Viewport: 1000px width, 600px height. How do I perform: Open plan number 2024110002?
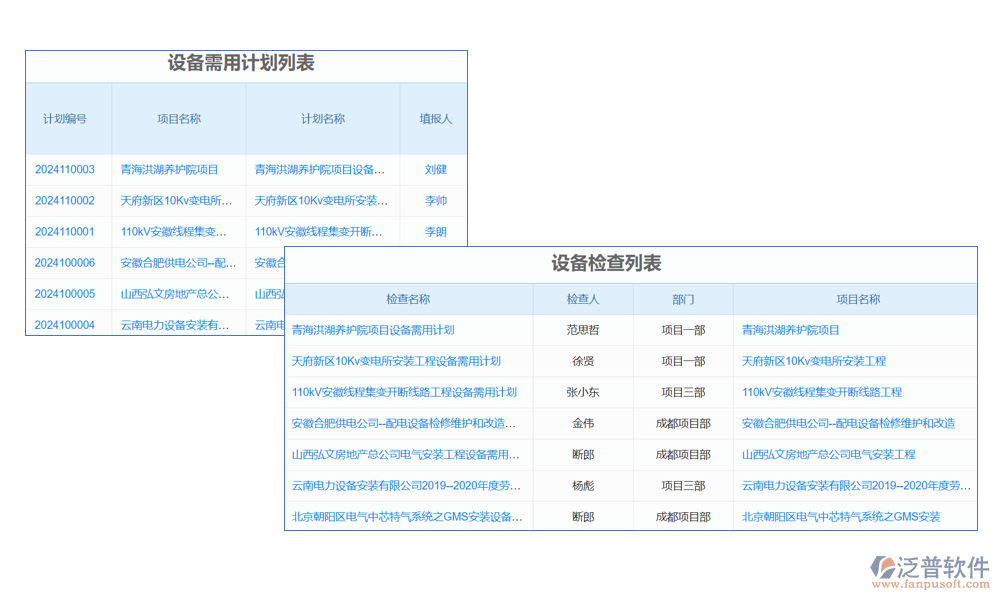tap(65, 201)
